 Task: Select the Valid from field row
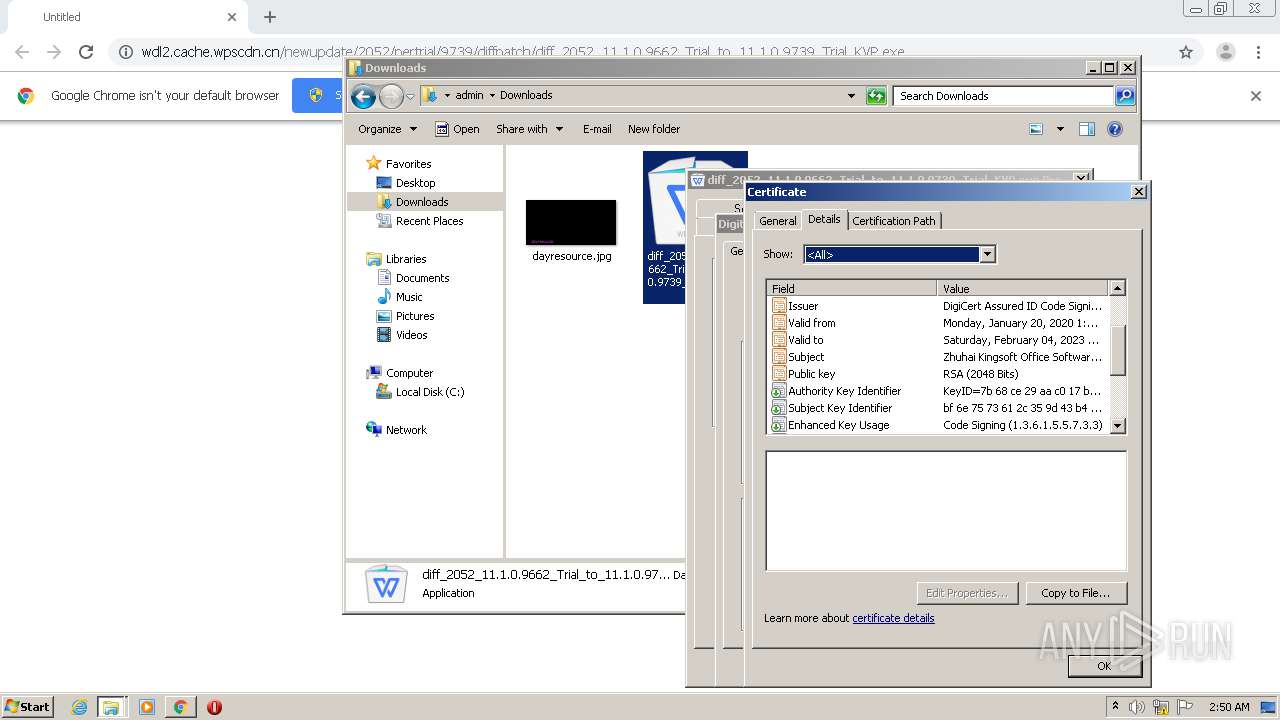click(938, 323)
